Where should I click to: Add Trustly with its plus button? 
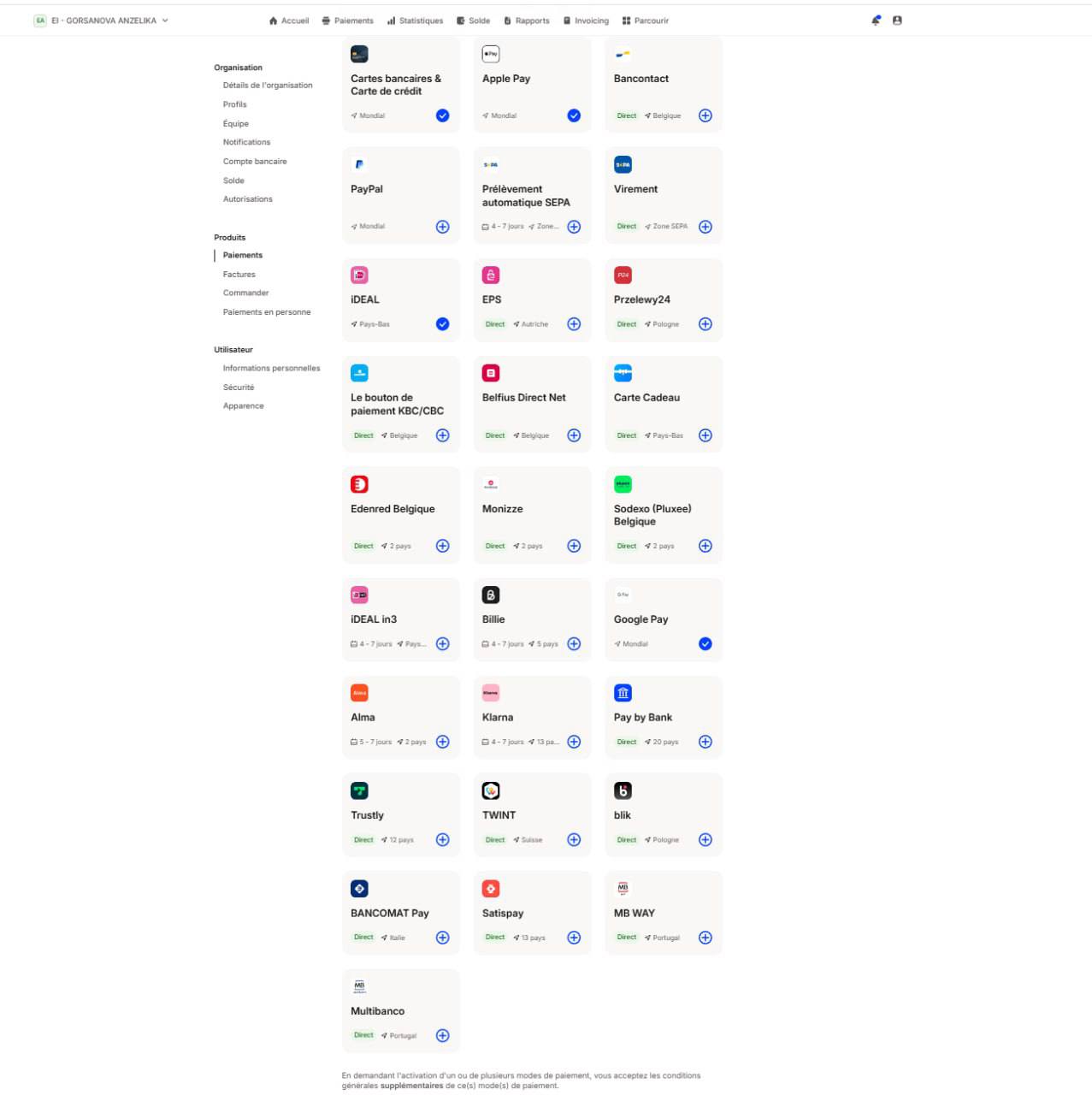(442, 840)
